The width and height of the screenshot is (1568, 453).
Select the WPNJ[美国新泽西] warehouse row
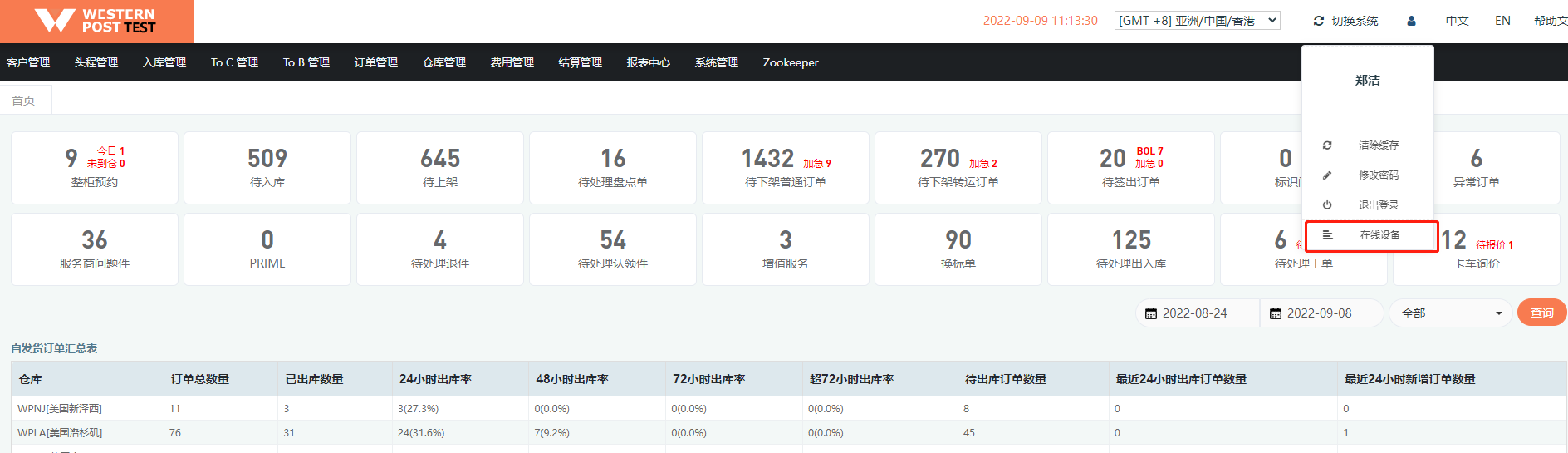click(788, 408)
